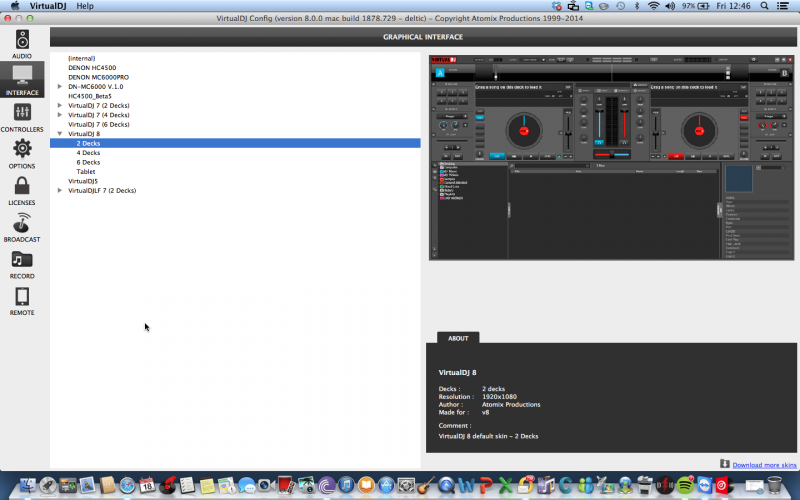Image resolution: width=800 pixels, height=500 pixels.
Task: Open GarageBand from the Dock
Action: (x=426, y=485)
